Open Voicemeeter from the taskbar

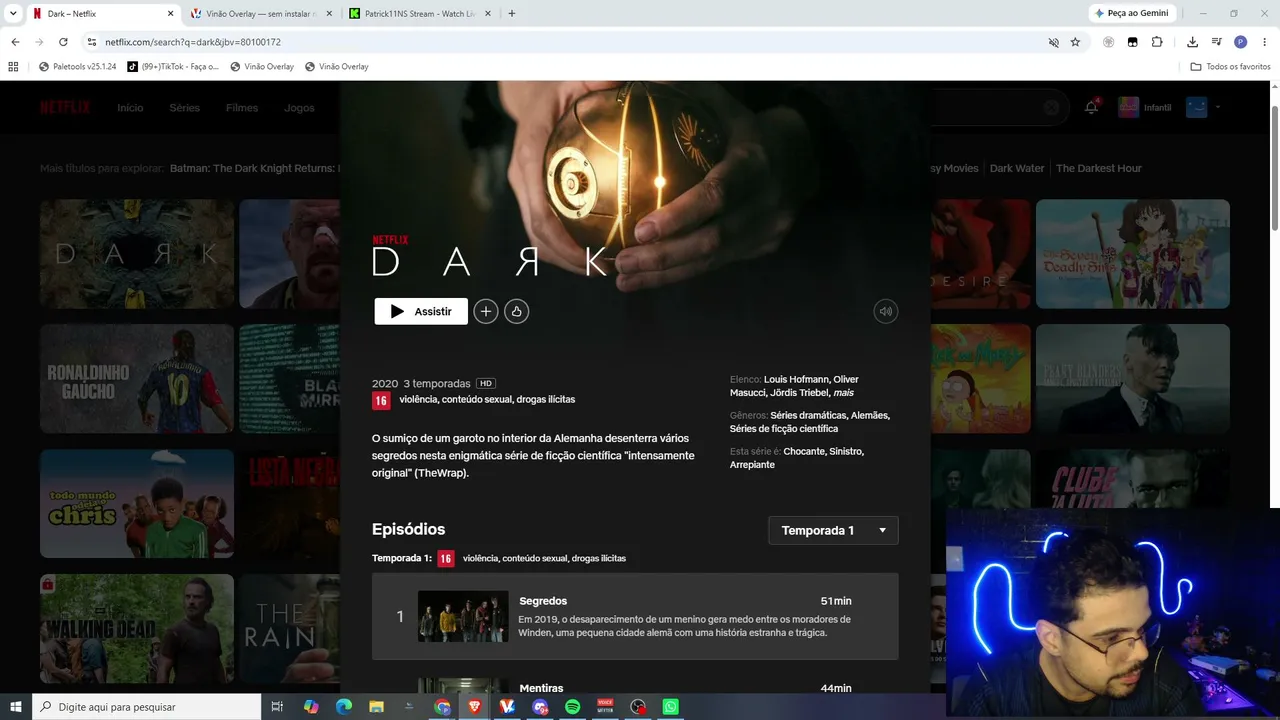tap(605, 707)
